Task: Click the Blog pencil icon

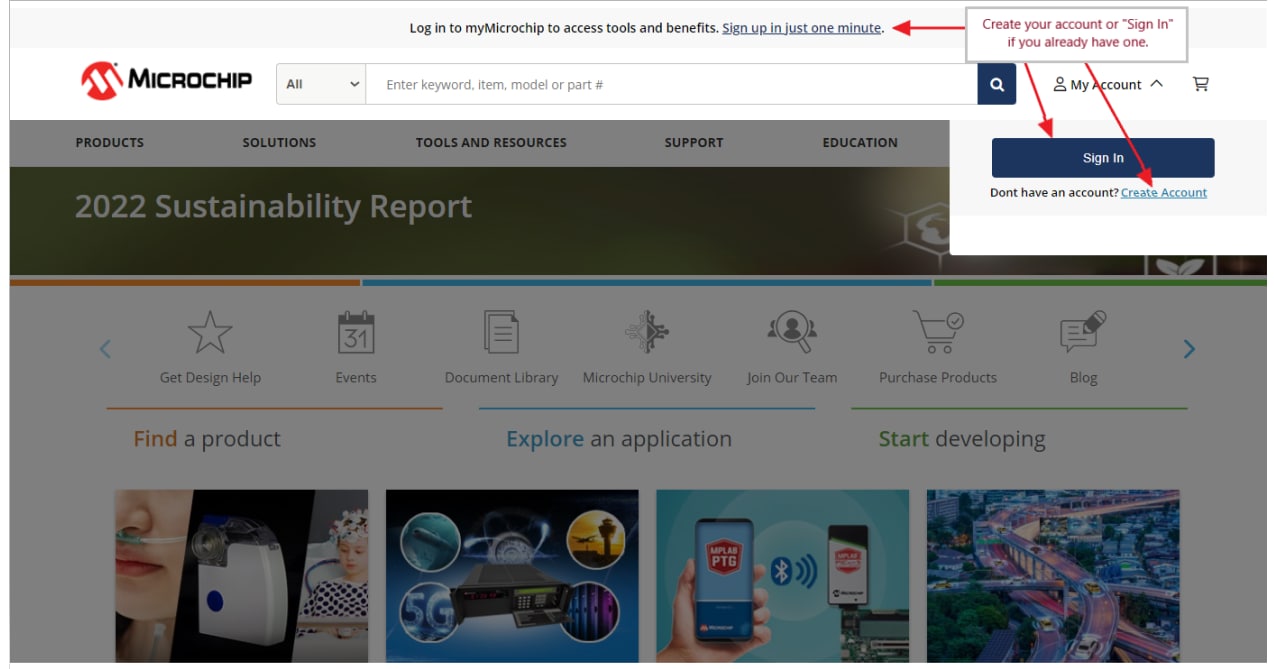Action: point(1083,331)
